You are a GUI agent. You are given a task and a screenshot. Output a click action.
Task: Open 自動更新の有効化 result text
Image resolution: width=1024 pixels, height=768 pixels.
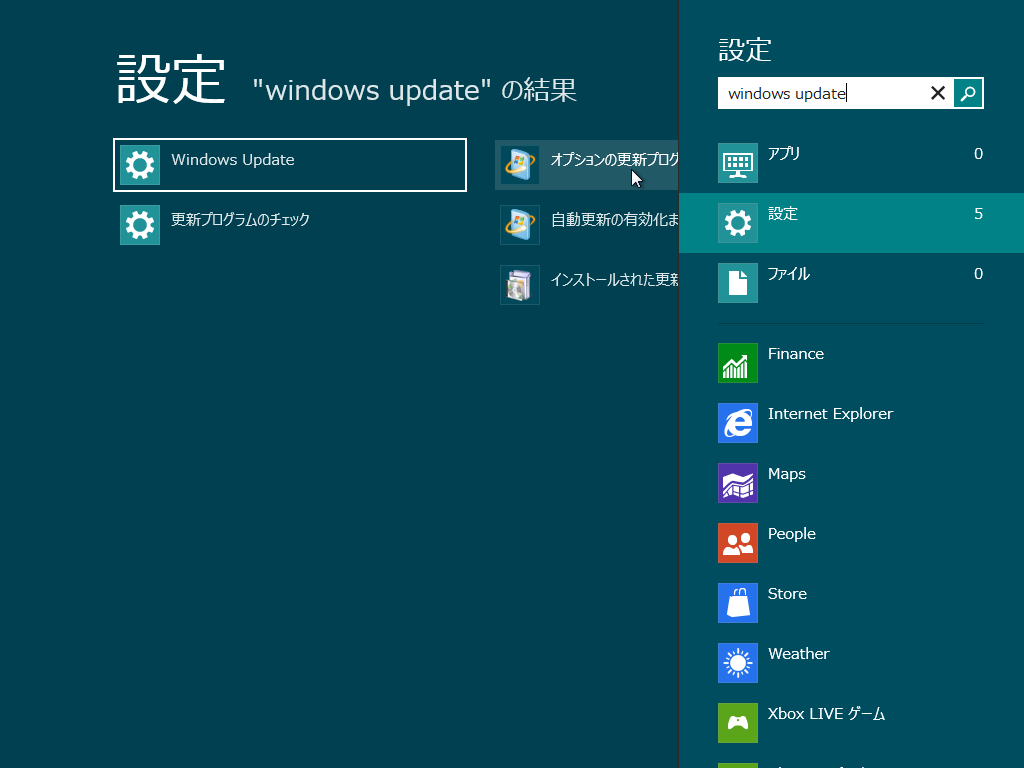[614, 219]
